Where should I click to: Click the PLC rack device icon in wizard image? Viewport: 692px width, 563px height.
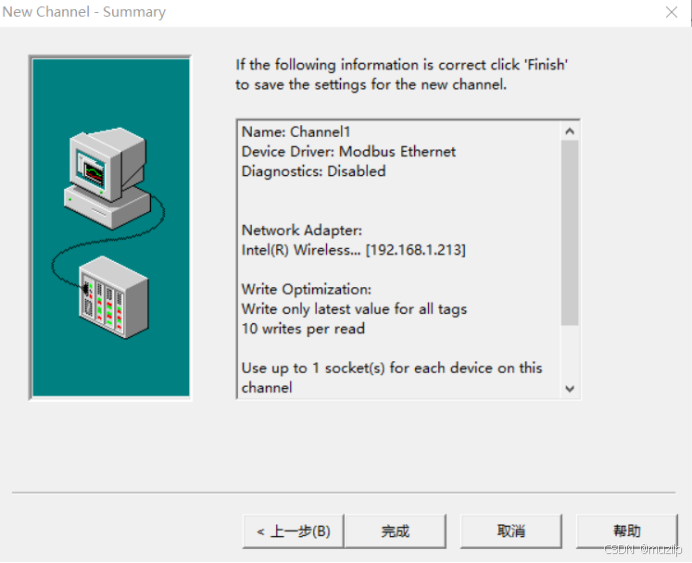click(114, 297)
